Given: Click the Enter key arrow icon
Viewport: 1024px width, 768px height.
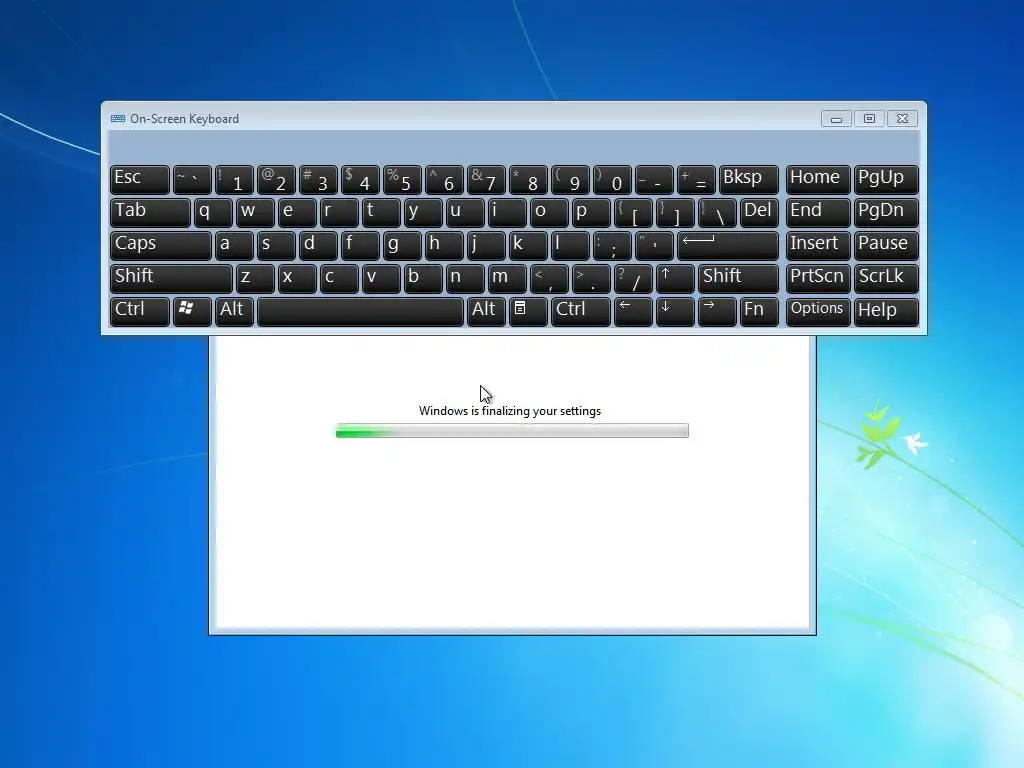Looking at the screenshot, I should [728, 245].
